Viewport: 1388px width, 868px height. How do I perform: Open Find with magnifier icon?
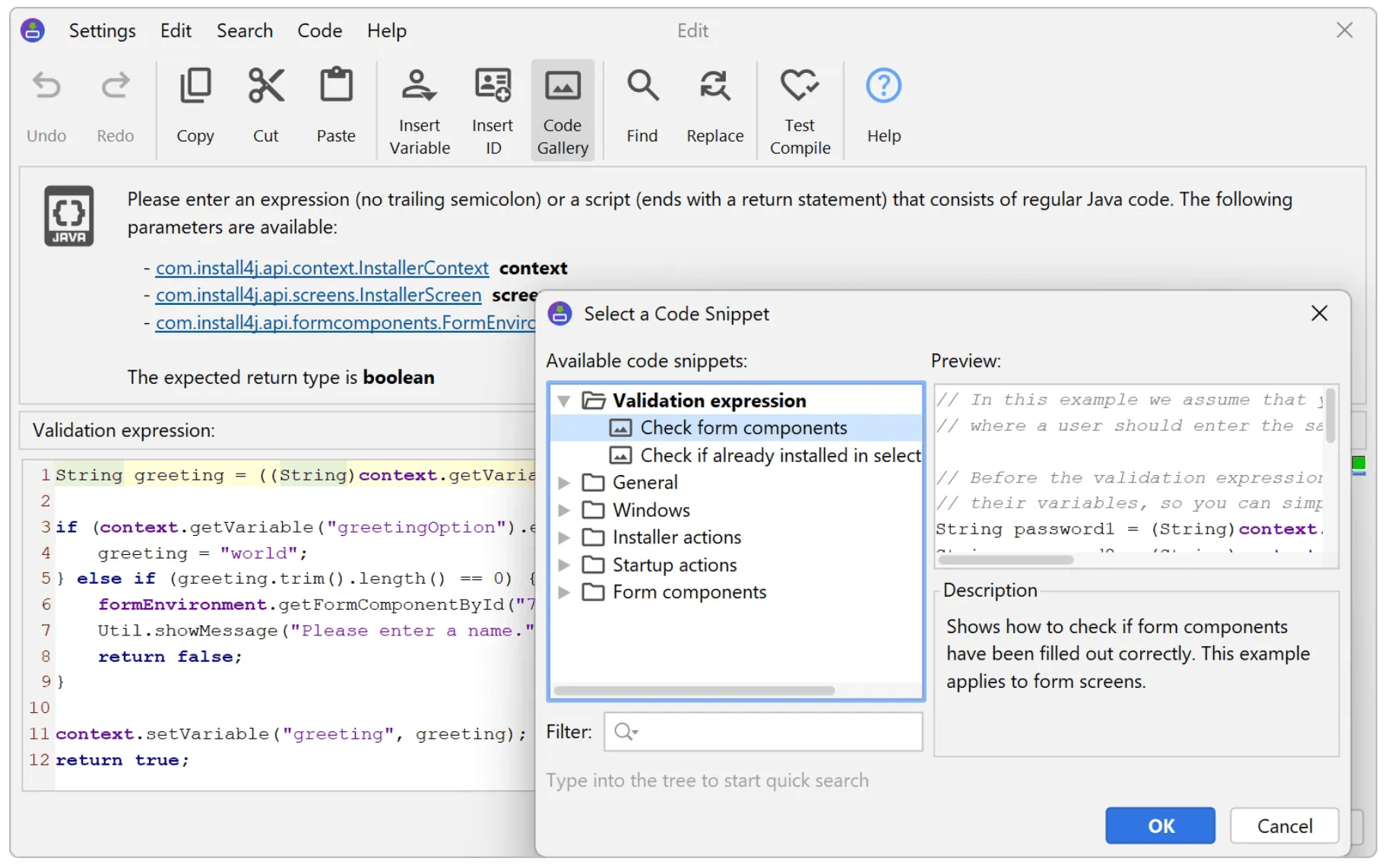(x=642, y=106)
